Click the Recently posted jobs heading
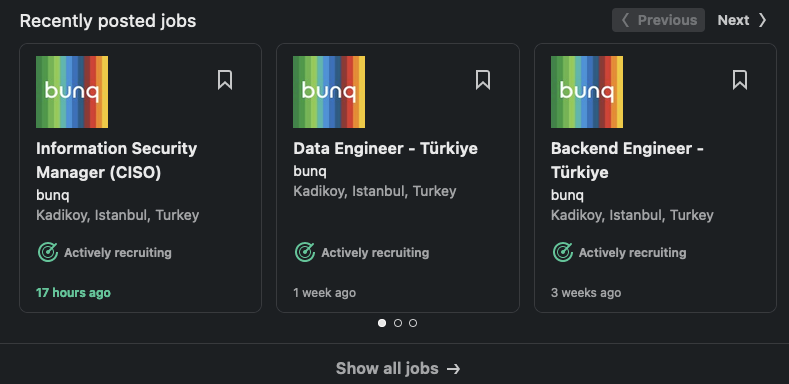The width and height of the screenshot is (789, 384). coord(108,21)
